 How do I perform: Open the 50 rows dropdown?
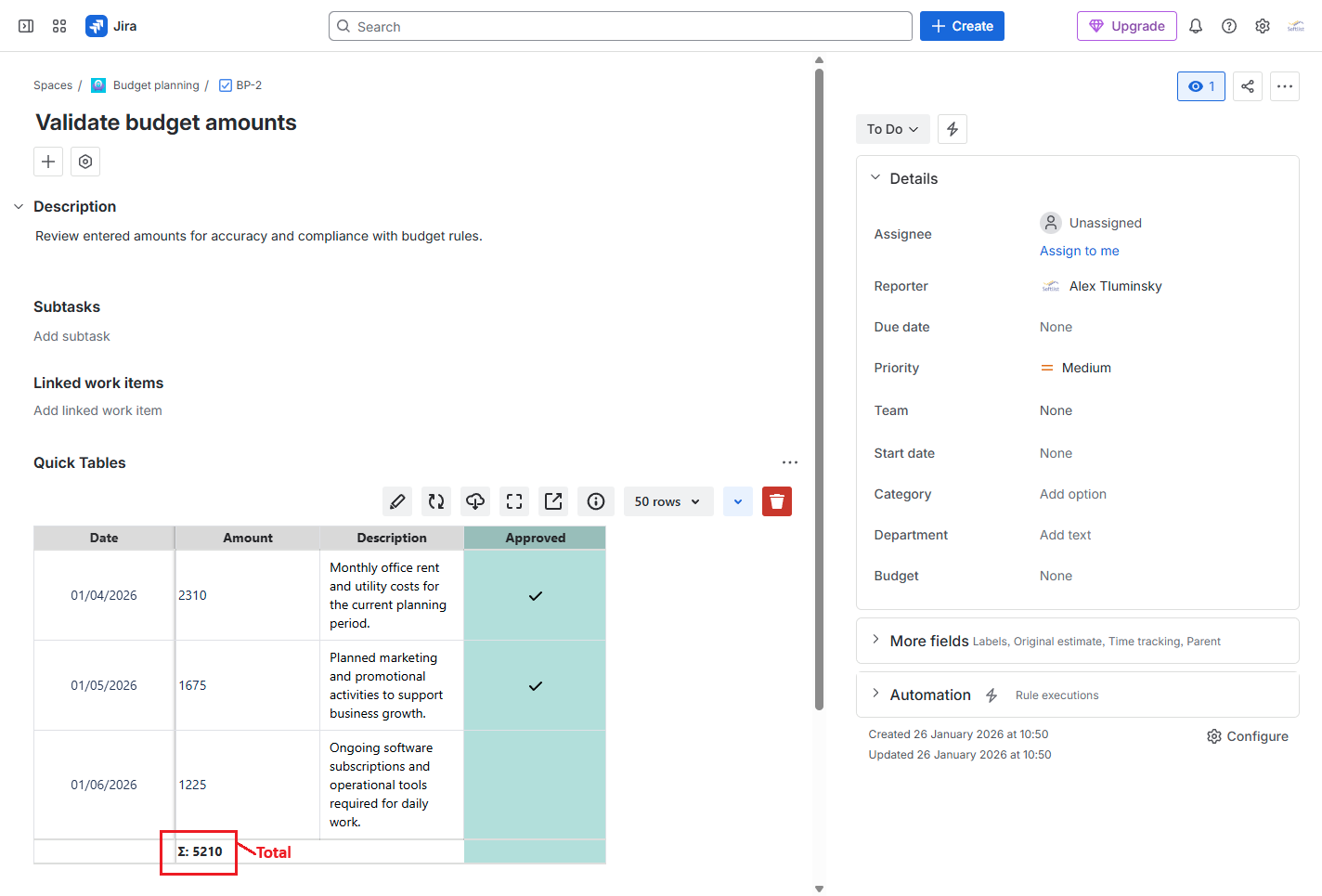click(668, 501)
